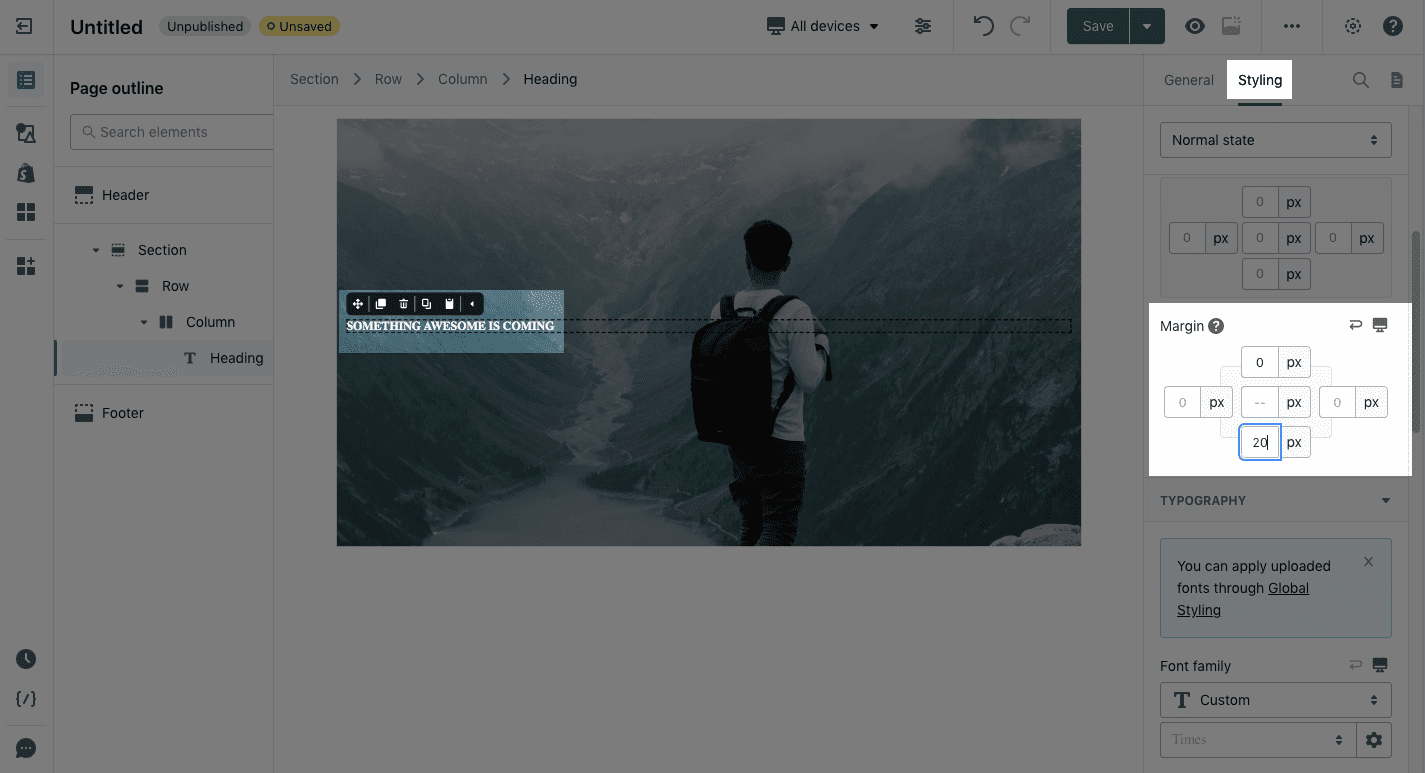Click the template save icon beside preview
1425x773 pixels.
(1232, 26)
